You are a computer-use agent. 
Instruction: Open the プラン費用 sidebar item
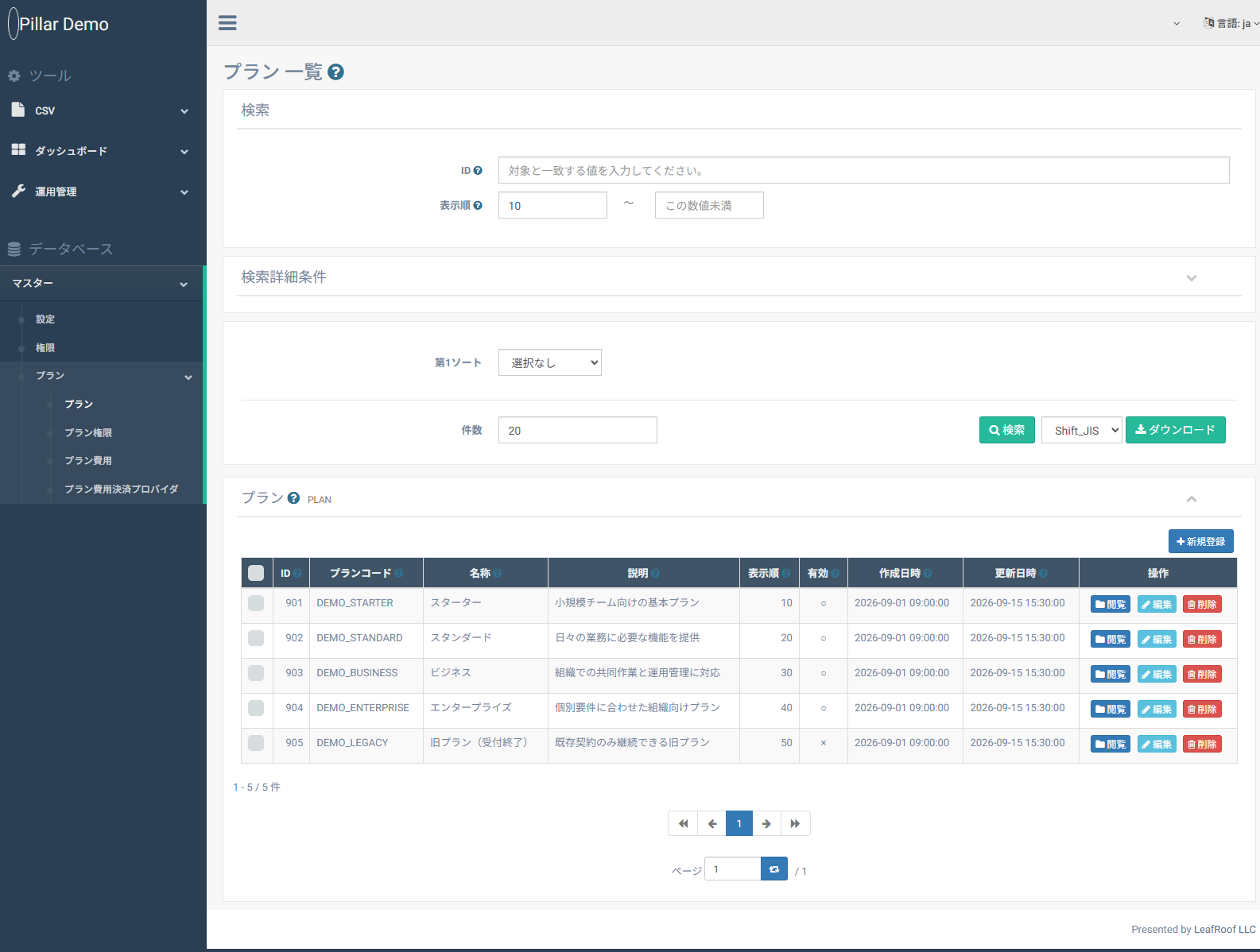click(x=88, y=460)
